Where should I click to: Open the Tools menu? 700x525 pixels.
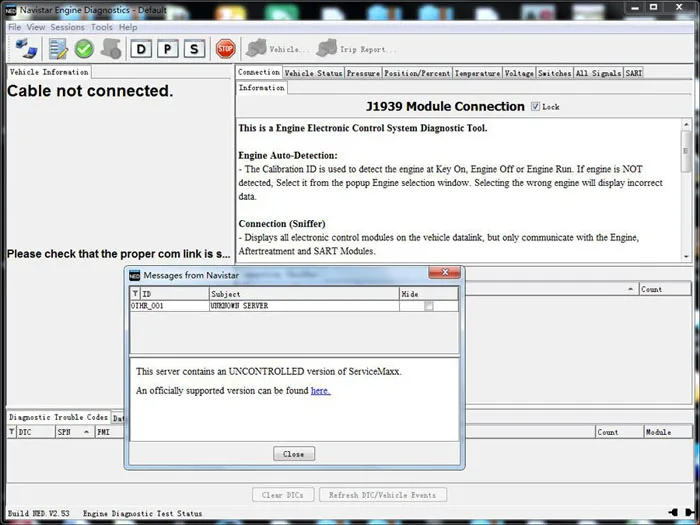(102, 27)
